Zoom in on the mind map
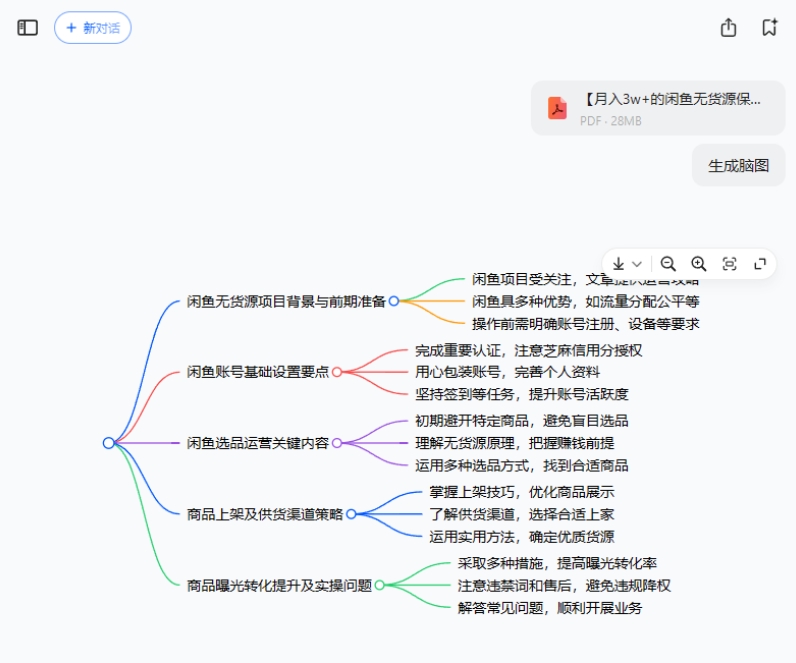Screen dimensions: 796x663 699,264
